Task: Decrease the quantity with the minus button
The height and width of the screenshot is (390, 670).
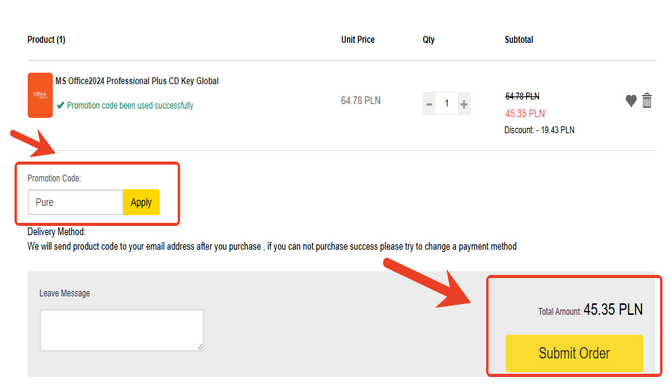Action: (429, 103)
